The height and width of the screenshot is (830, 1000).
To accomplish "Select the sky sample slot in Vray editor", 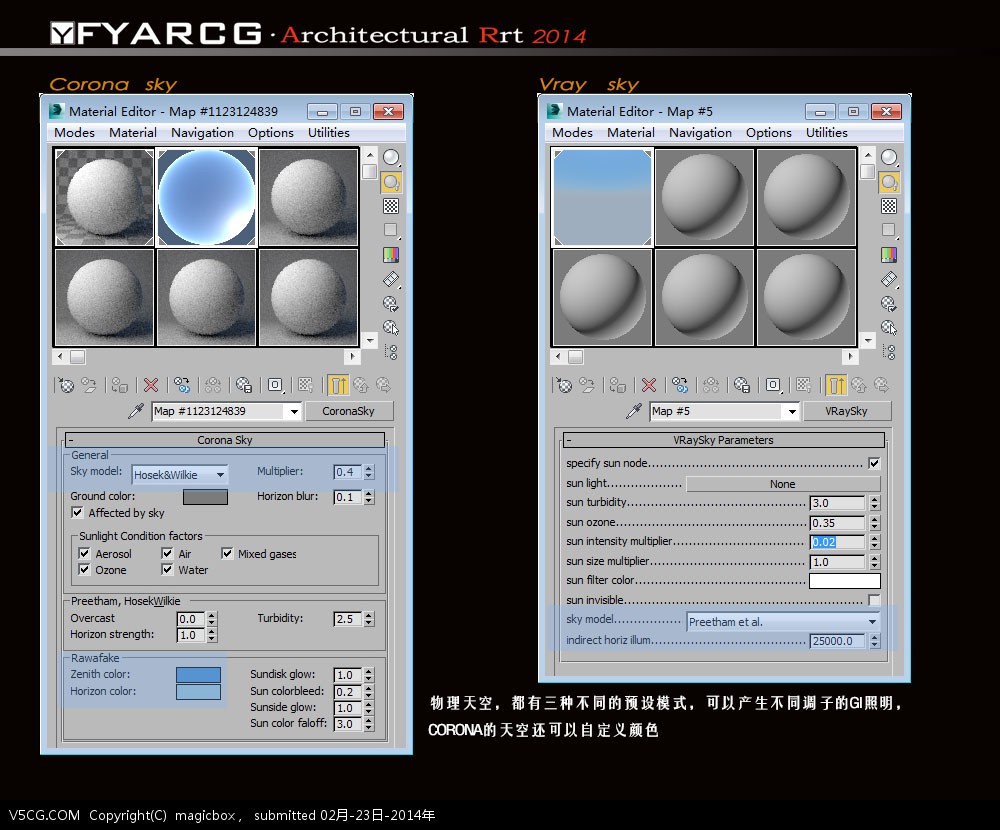I will (603, 197).
